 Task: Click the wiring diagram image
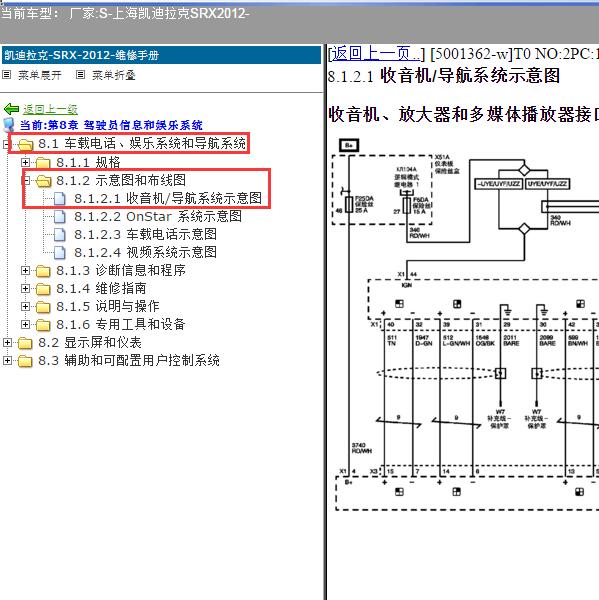tap(465, 324)
